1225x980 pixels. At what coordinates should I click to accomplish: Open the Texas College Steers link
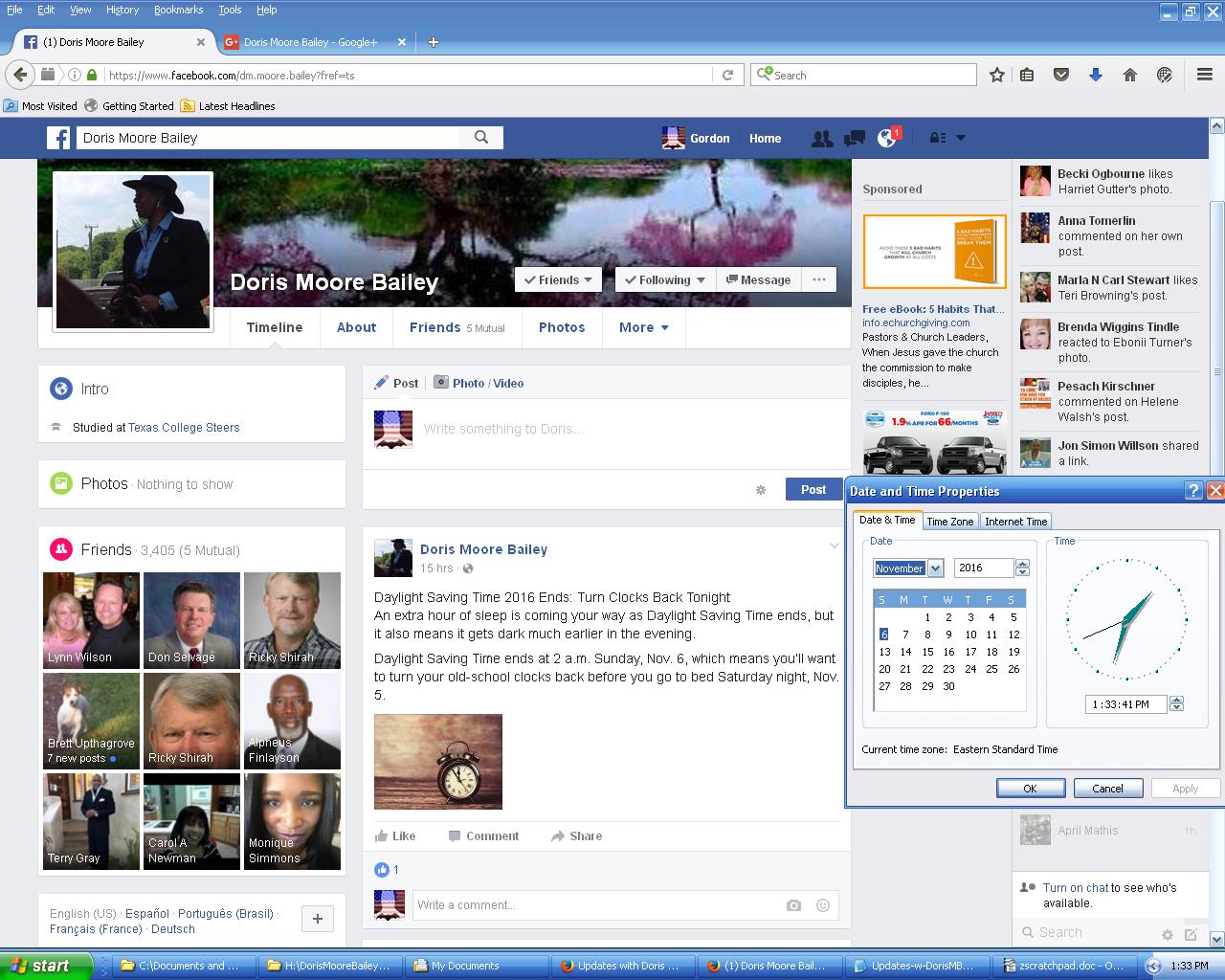click(x=184, y=428)
